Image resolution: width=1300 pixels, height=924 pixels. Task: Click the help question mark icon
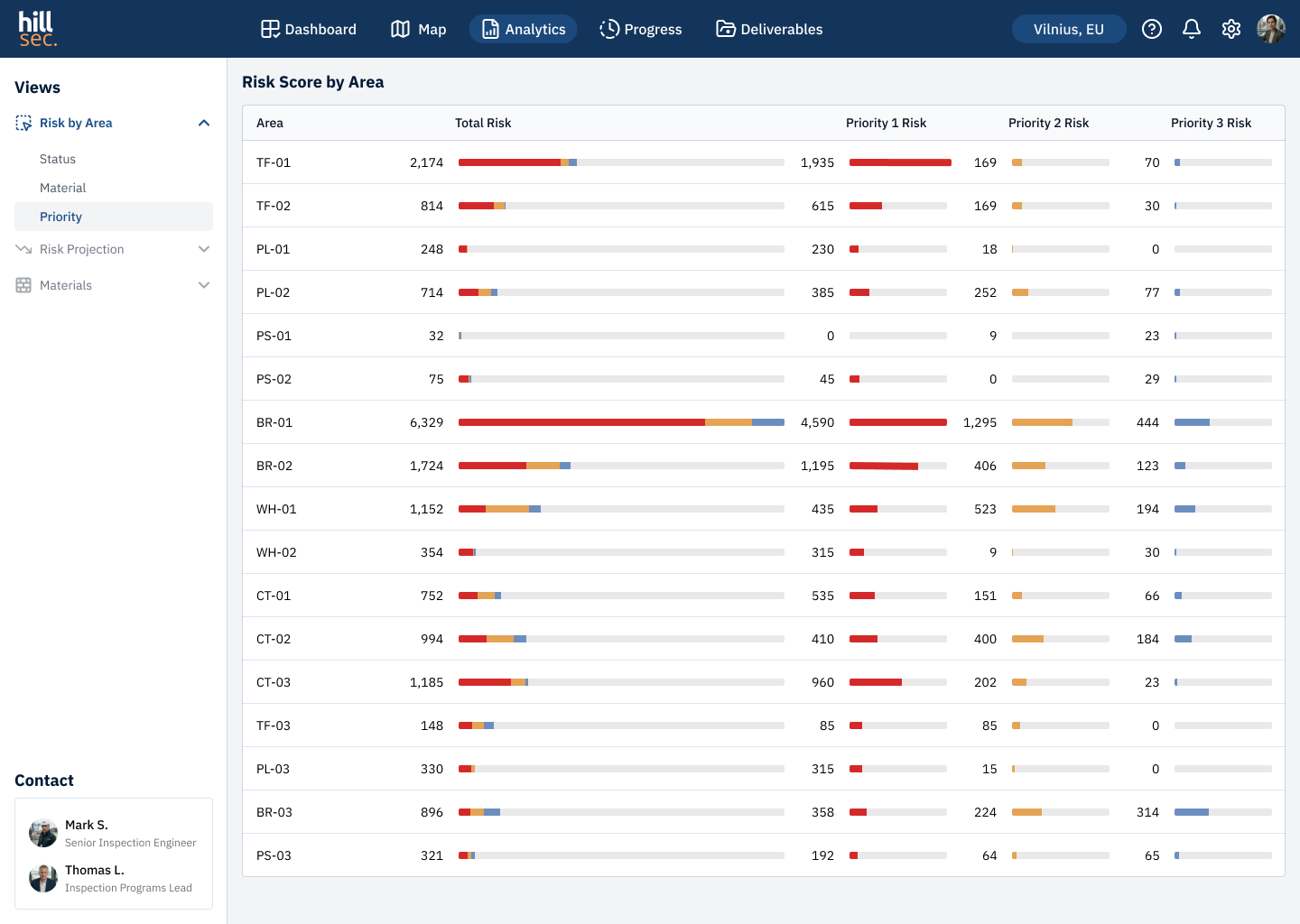pos(1152,29)
